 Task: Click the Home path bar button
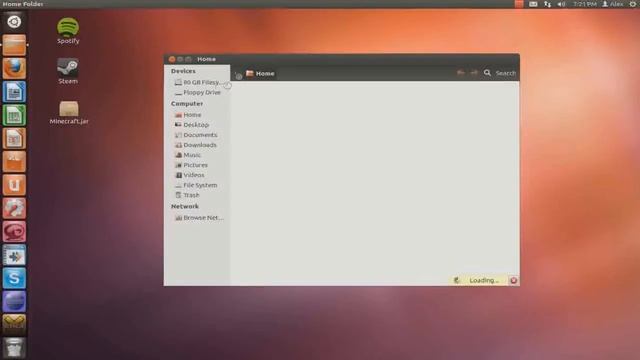260,73
